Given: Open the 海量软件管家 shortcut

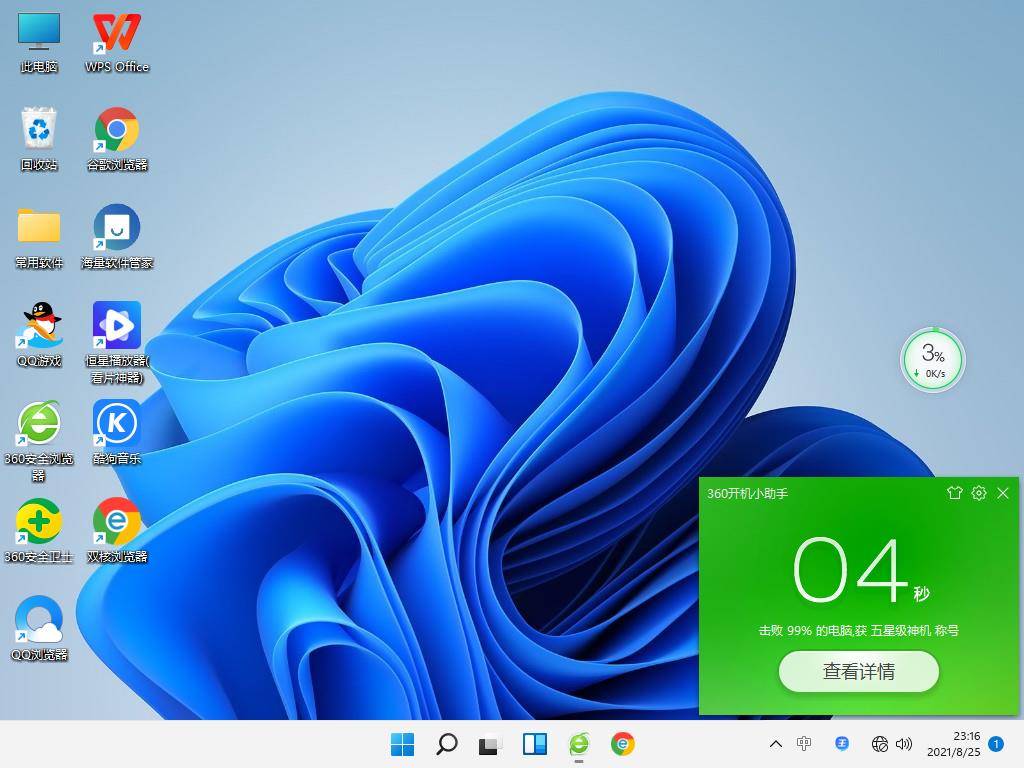Looking at the screenshot, I should (x=117, y=229).
